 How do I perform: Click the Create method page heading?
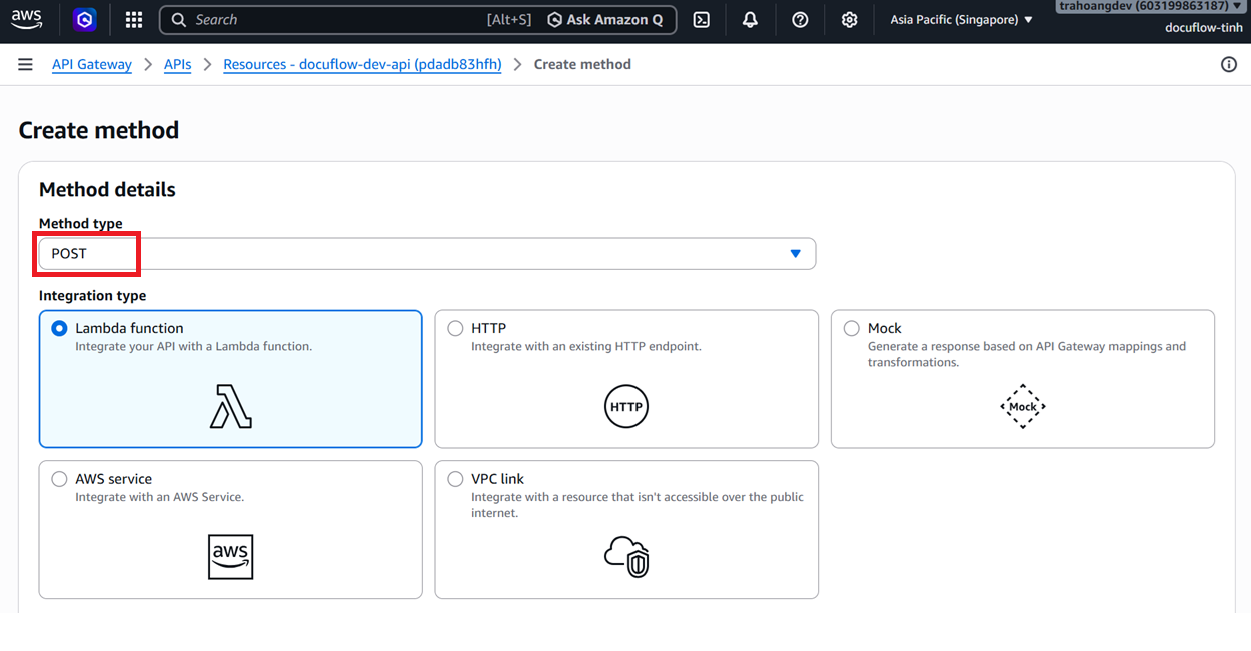click(99, 130)
